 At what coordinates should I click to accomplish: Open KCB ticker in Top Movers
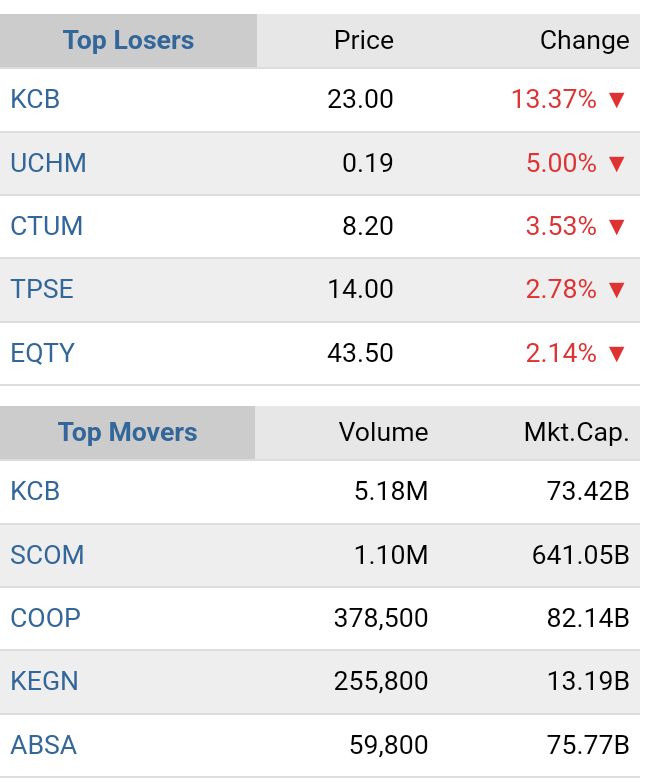coord(35,491)
